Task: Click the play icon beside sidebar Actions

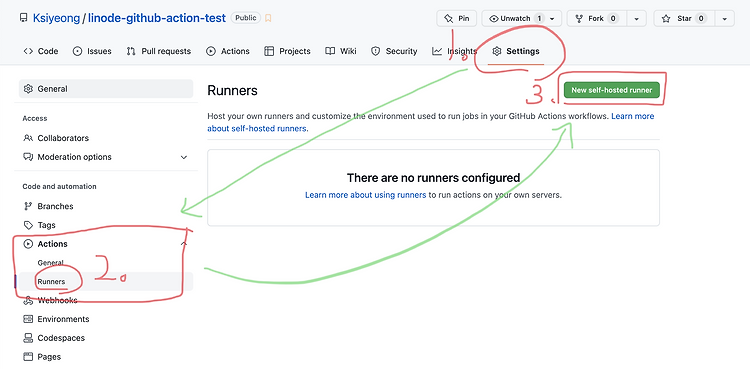Action: tap(28, 244)
